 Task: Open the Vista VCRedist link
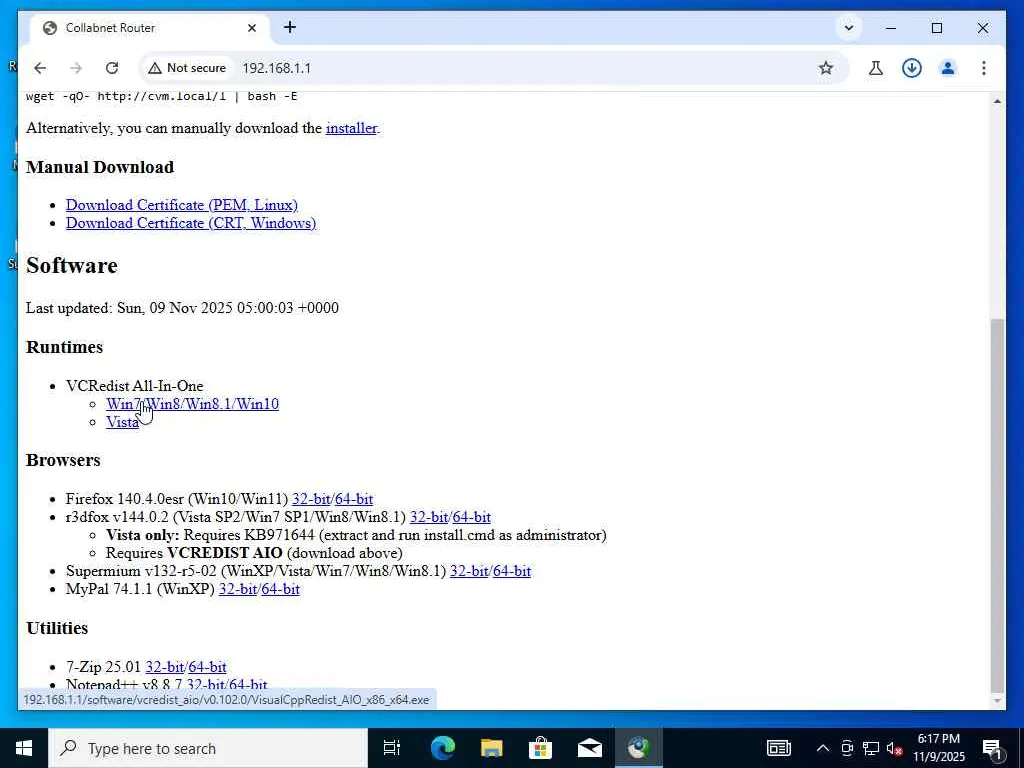click(122, 423)
